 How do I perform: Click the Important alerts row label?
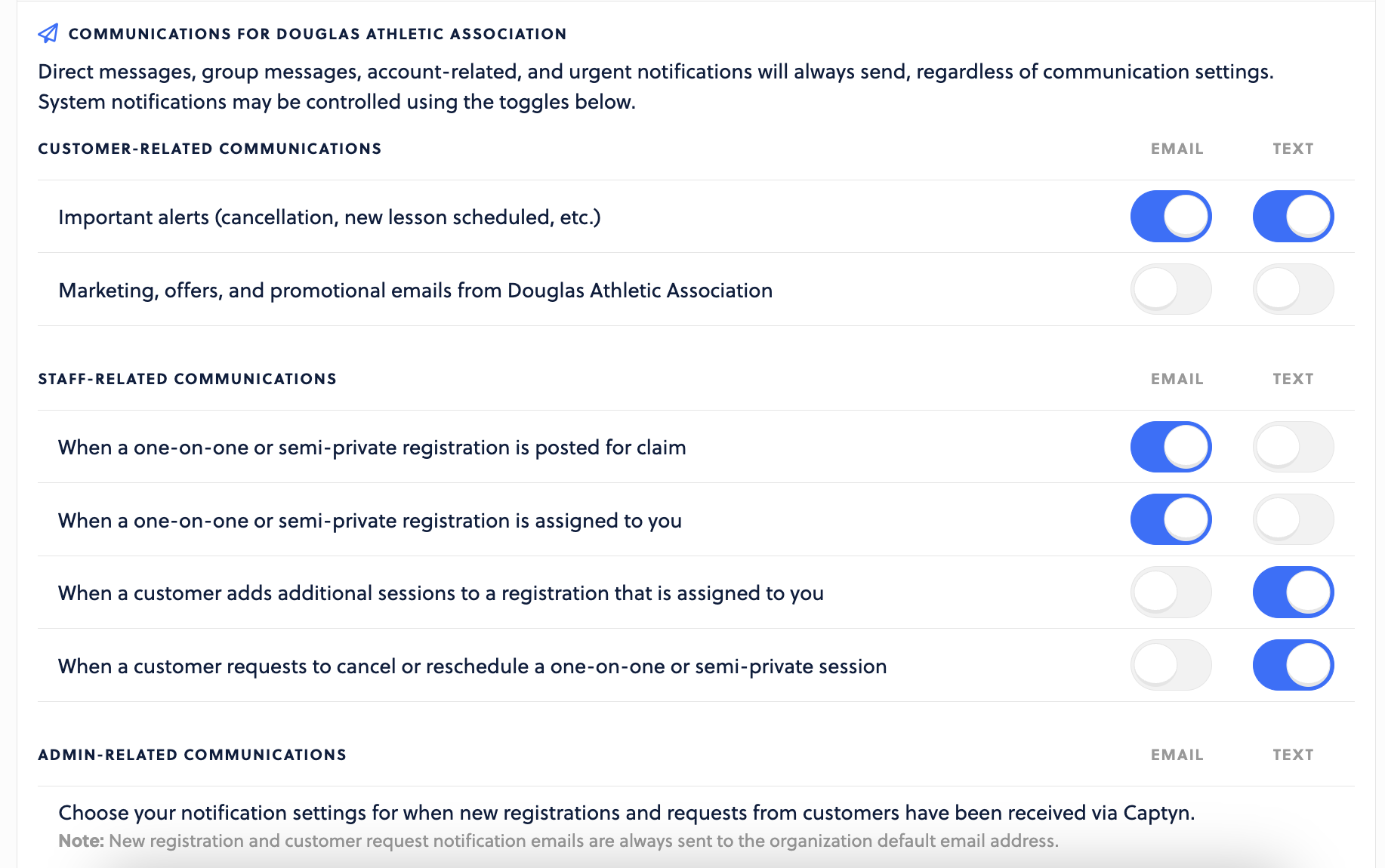click(329, 217)
